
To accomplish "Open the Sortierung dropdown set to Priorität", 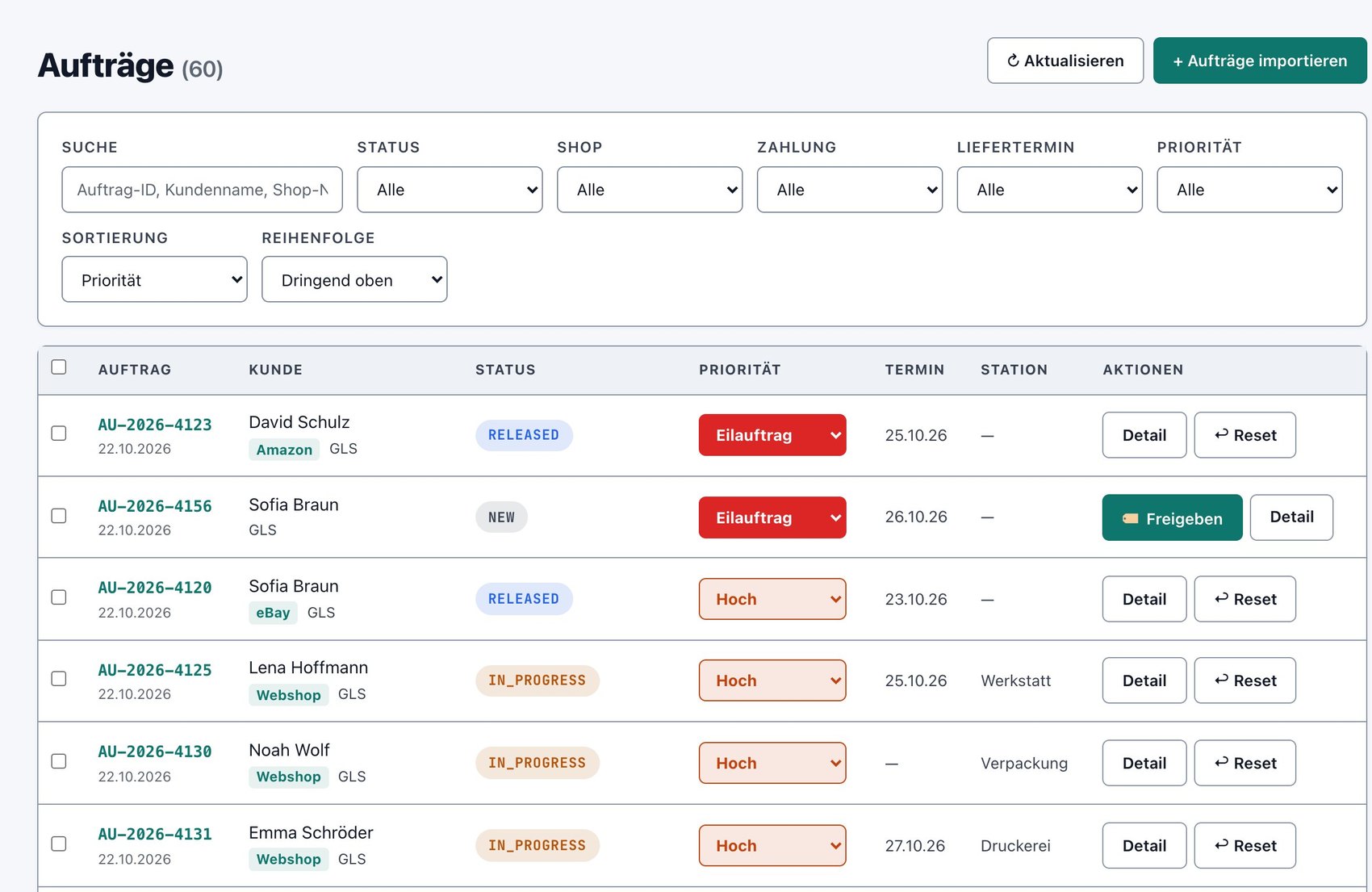I will click(x=154, y=279).
